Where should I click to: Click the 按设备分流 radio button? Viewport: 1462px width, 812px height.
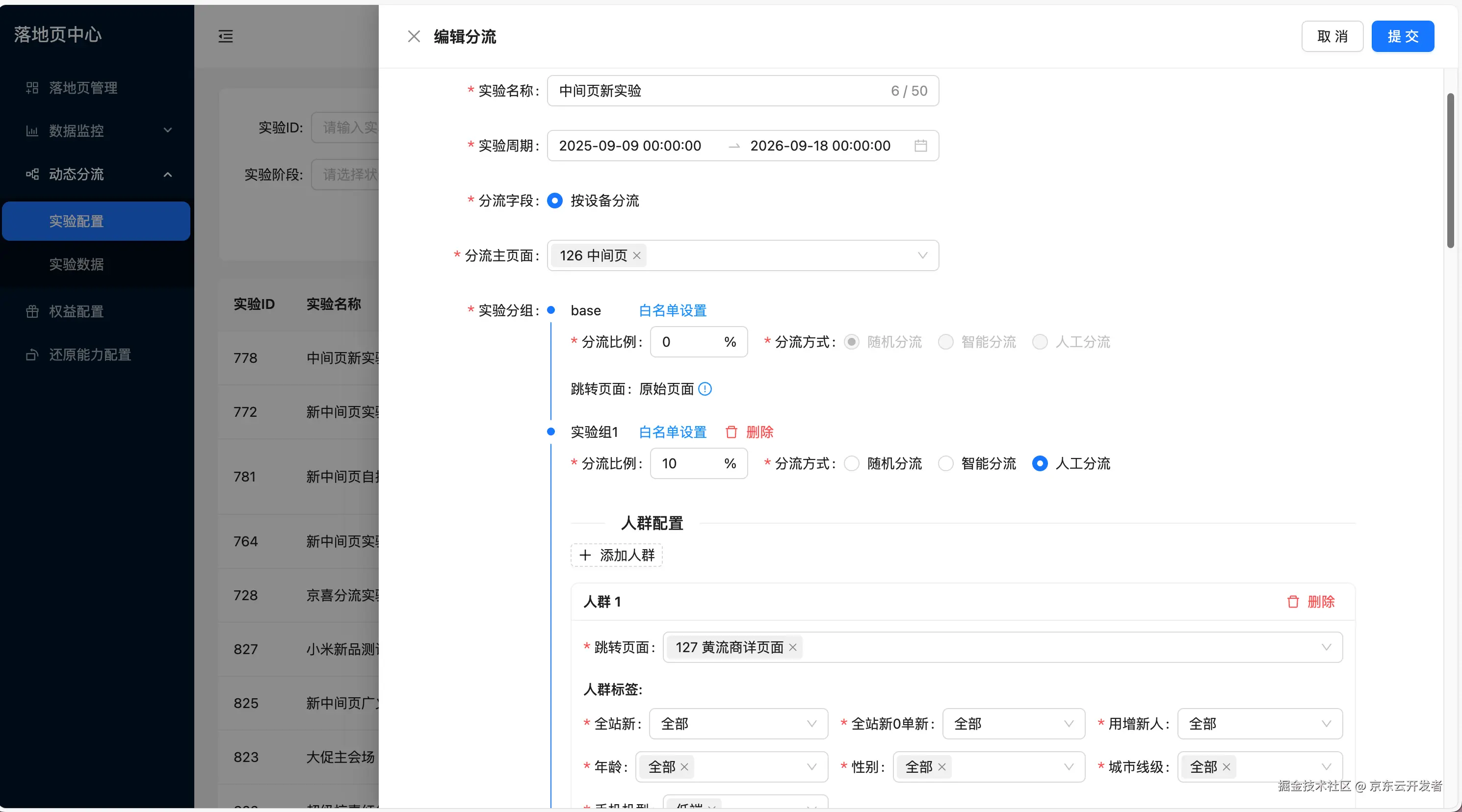[x=554, y=201]
